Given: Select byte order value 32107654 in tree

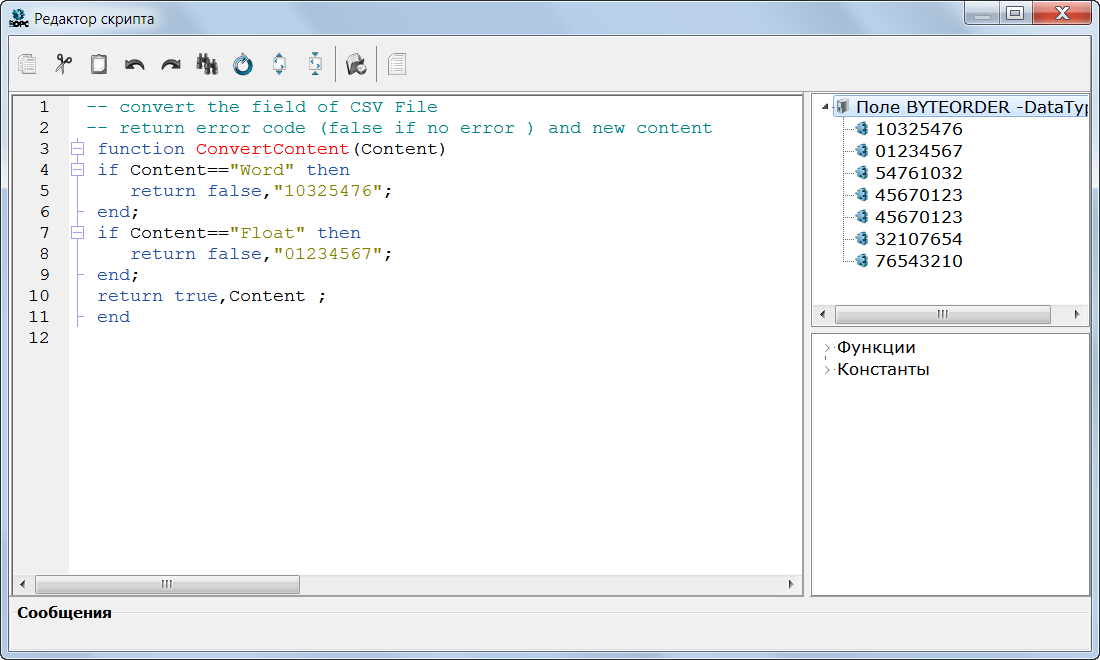Looking at the screenshot, I should [918, 239].
